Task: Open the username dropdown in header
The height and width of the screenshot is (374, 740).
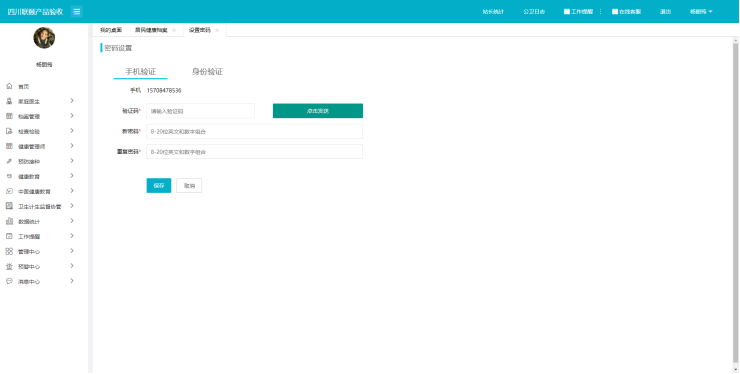Action: [x=701, y=12]
